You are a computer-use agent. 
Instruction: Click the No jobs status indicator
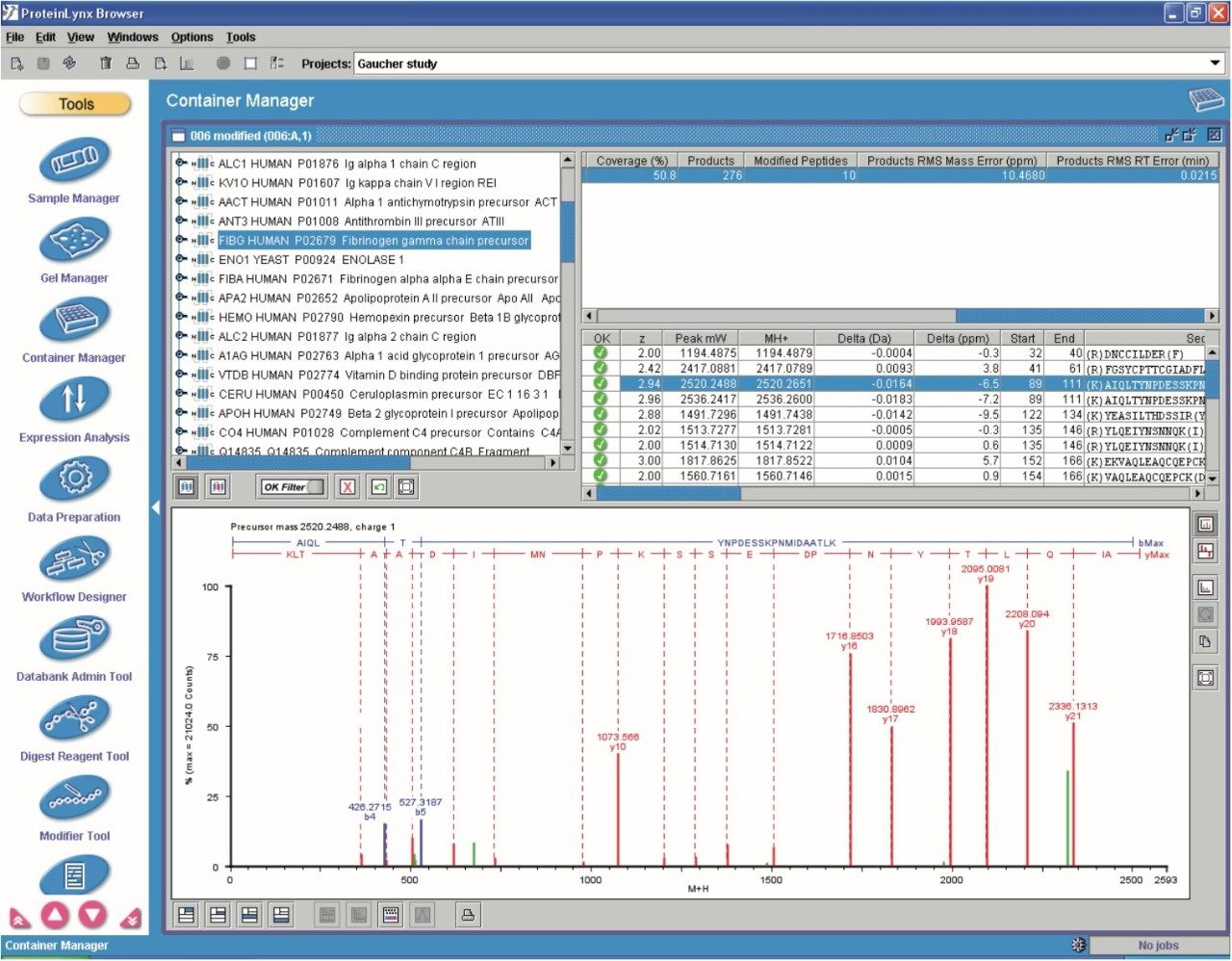pos(1158,946)
